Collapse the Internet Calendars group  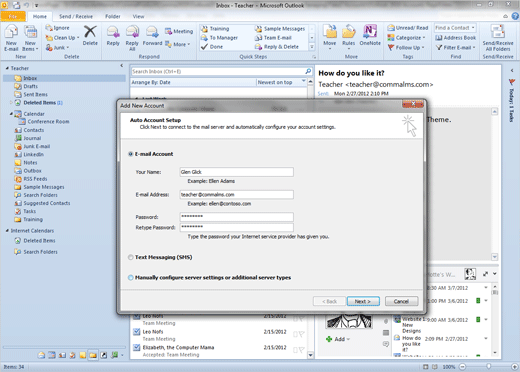pyautogui.click(x=7, y=231)
